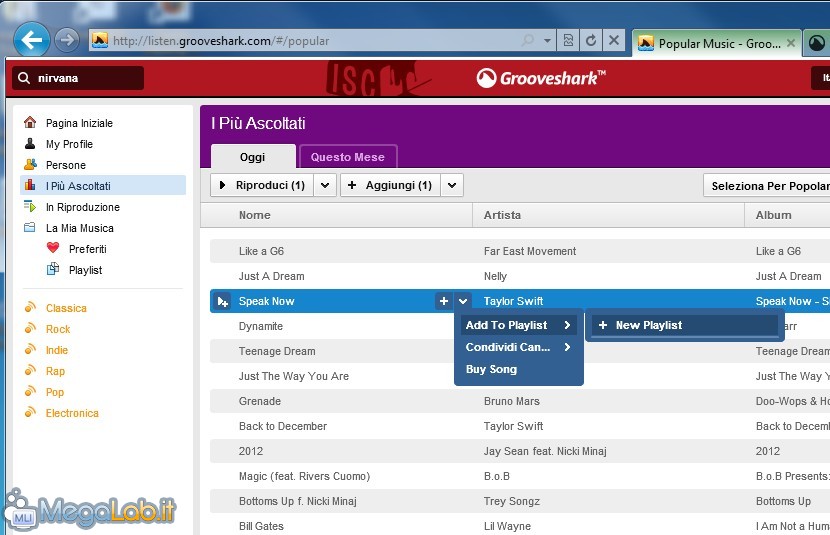Image resolution: width=830 pixels, height=535 pixels.
Task: Click the Grooveshark search magnifier icon
Action: tap(24, 78)
